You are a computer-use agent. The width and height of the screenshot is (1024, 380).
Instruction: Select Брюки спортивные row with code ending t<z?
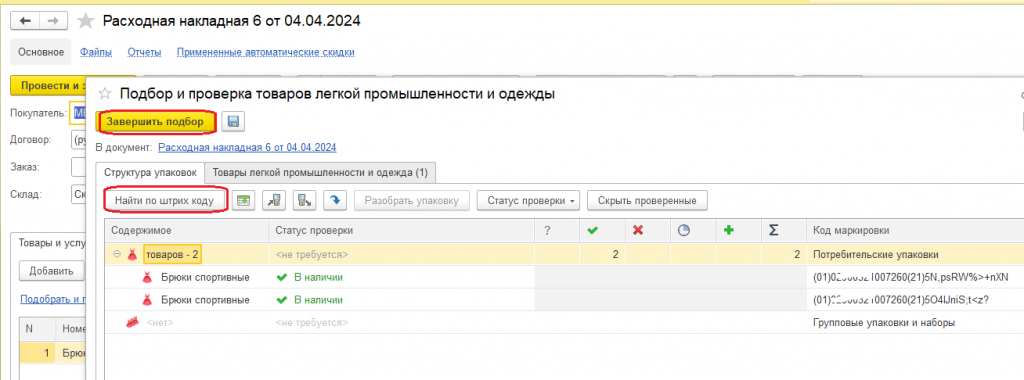pos(564,300)
